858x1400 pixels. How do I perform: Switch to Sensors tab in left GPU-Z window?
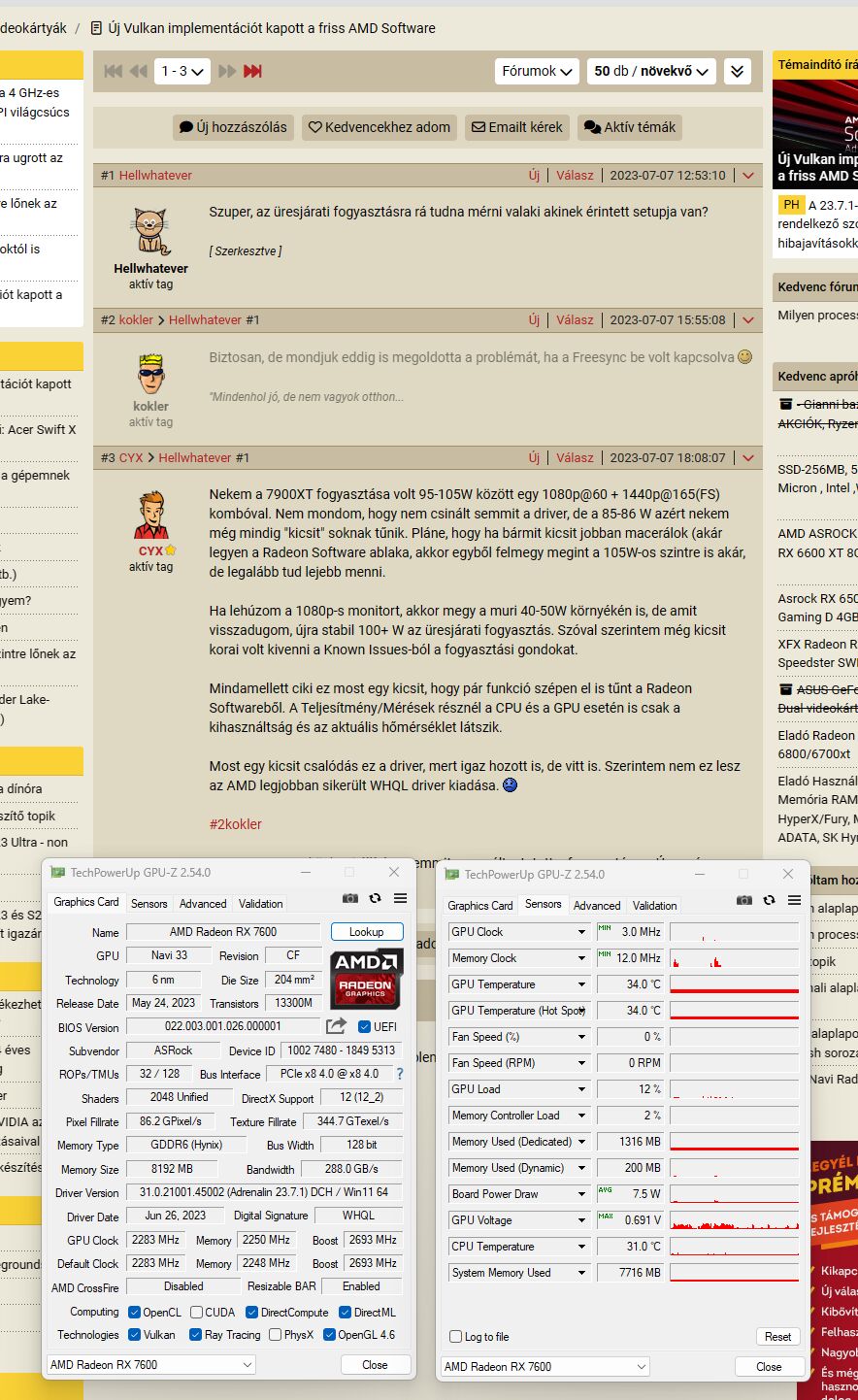[x=149, y=903]
